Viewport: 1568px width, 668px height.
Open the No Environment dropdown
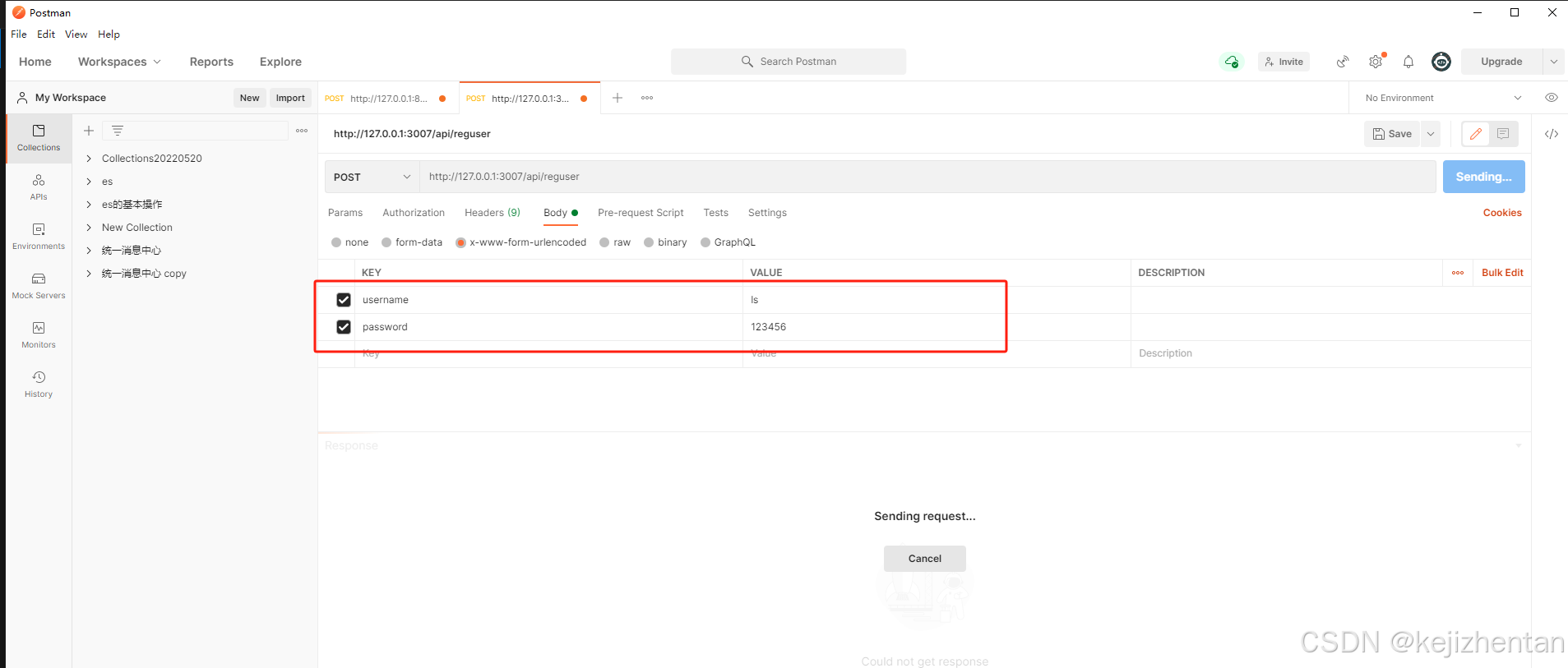click(1443, 98)
